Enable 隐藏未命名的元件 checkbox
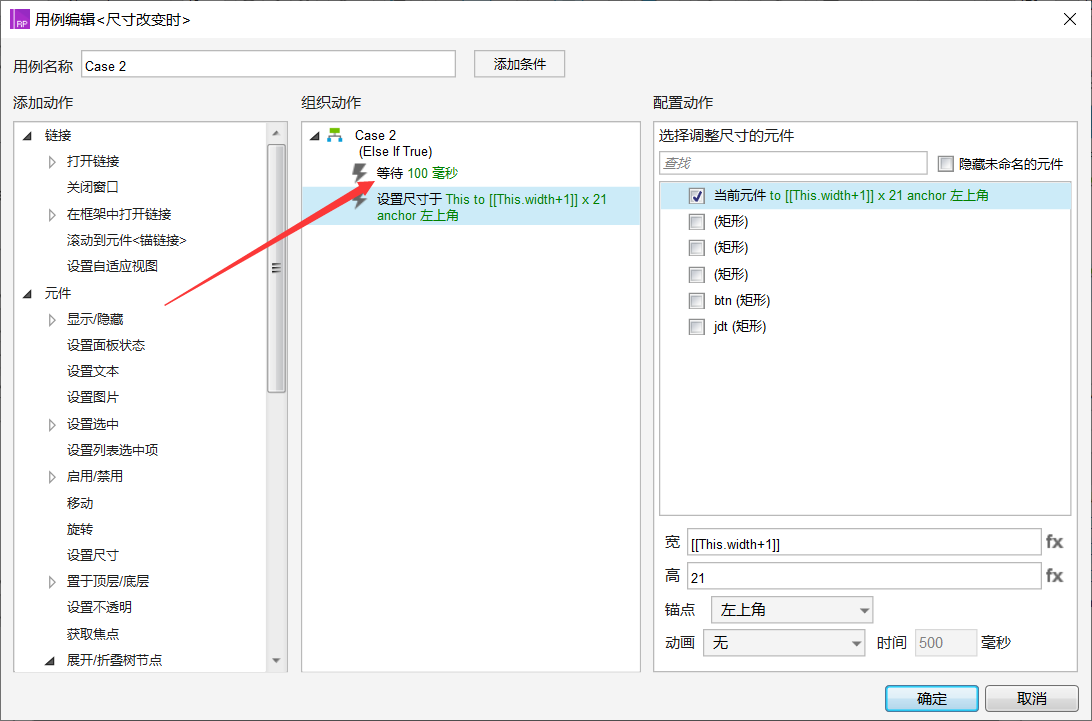This screenshot has height=721, width=1092. click(945, 164)
